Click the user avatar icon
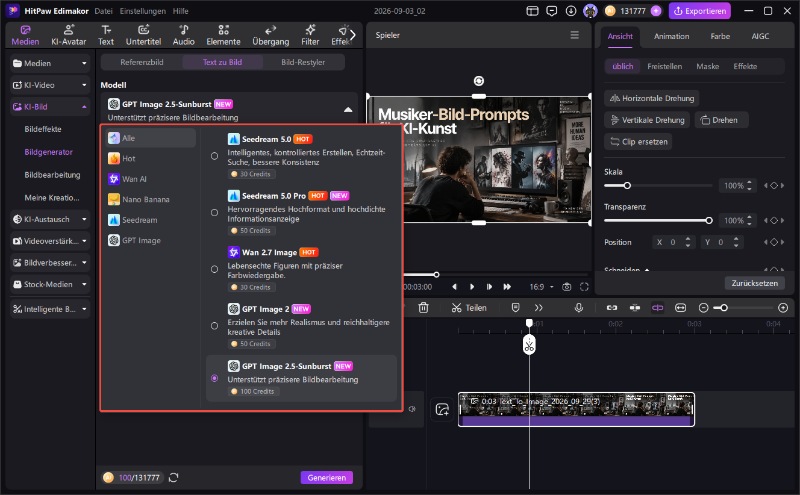This screenshot has height=495, width=800. (x=590, y=11)
